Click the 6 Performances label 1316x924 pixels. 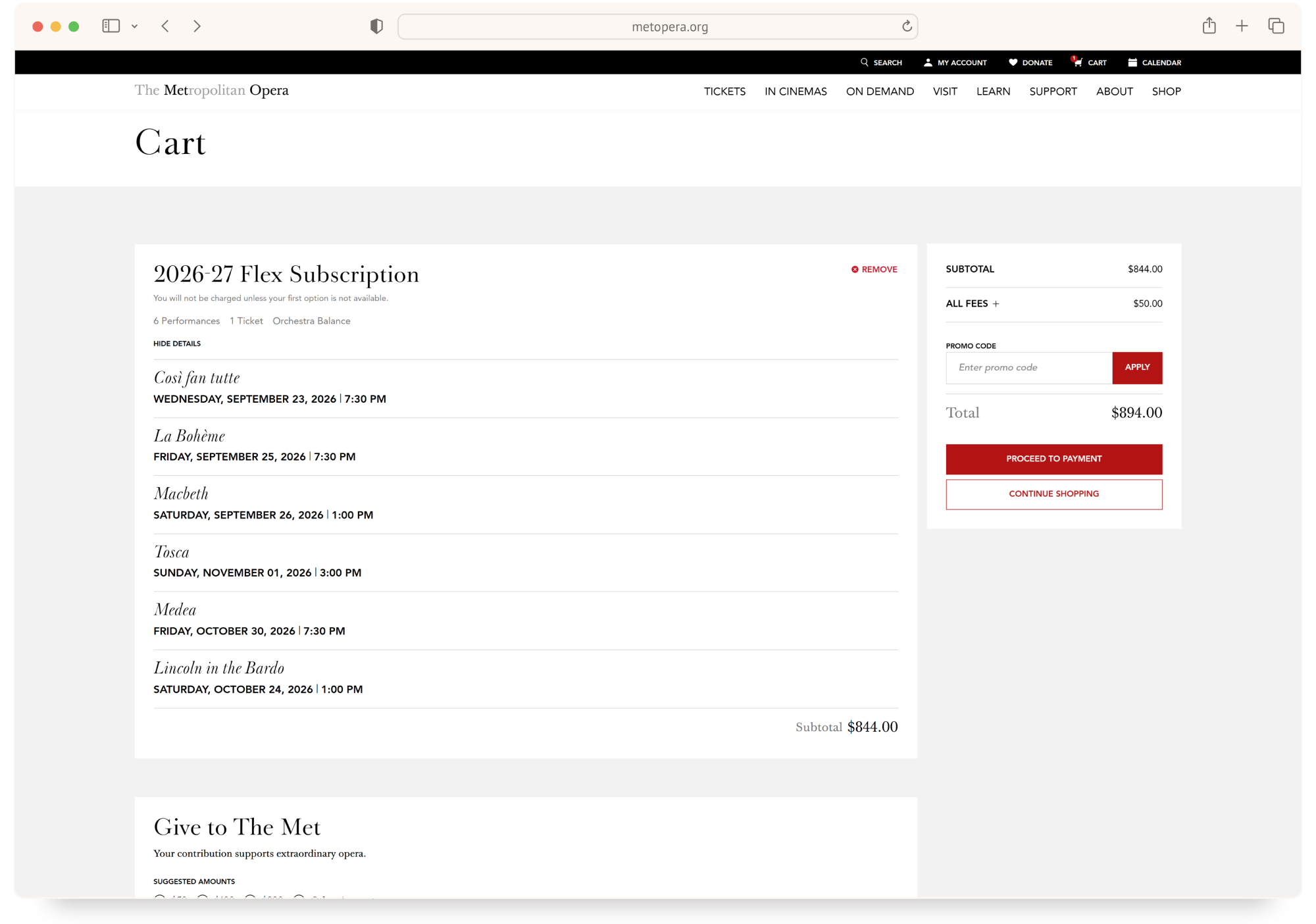(187, 321)
